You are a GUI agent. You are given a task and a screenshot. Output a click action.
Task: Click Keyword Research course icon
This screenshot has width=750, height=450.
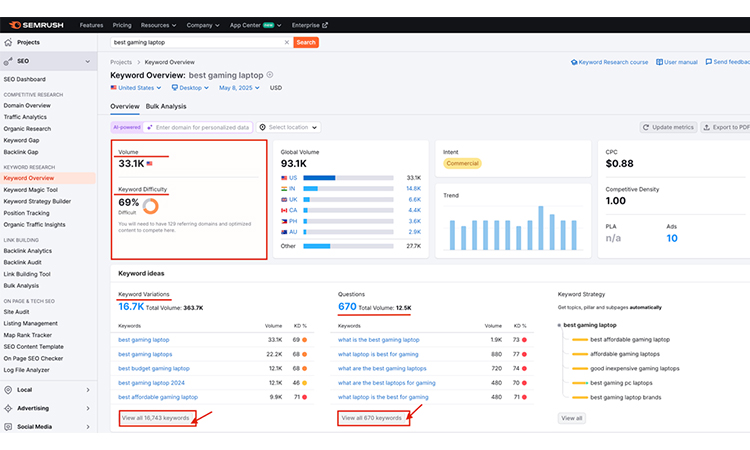(574, 62)
